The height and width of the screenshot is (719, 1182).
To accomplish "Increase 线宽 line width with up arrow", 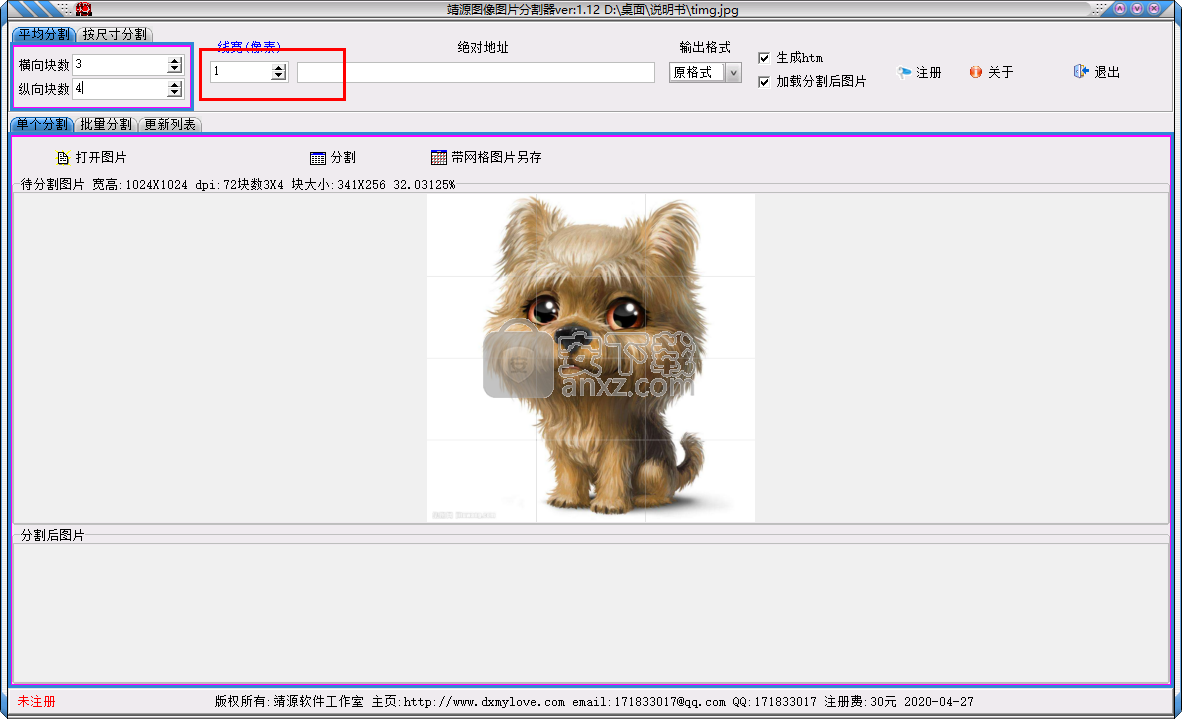I will point(279,68).
